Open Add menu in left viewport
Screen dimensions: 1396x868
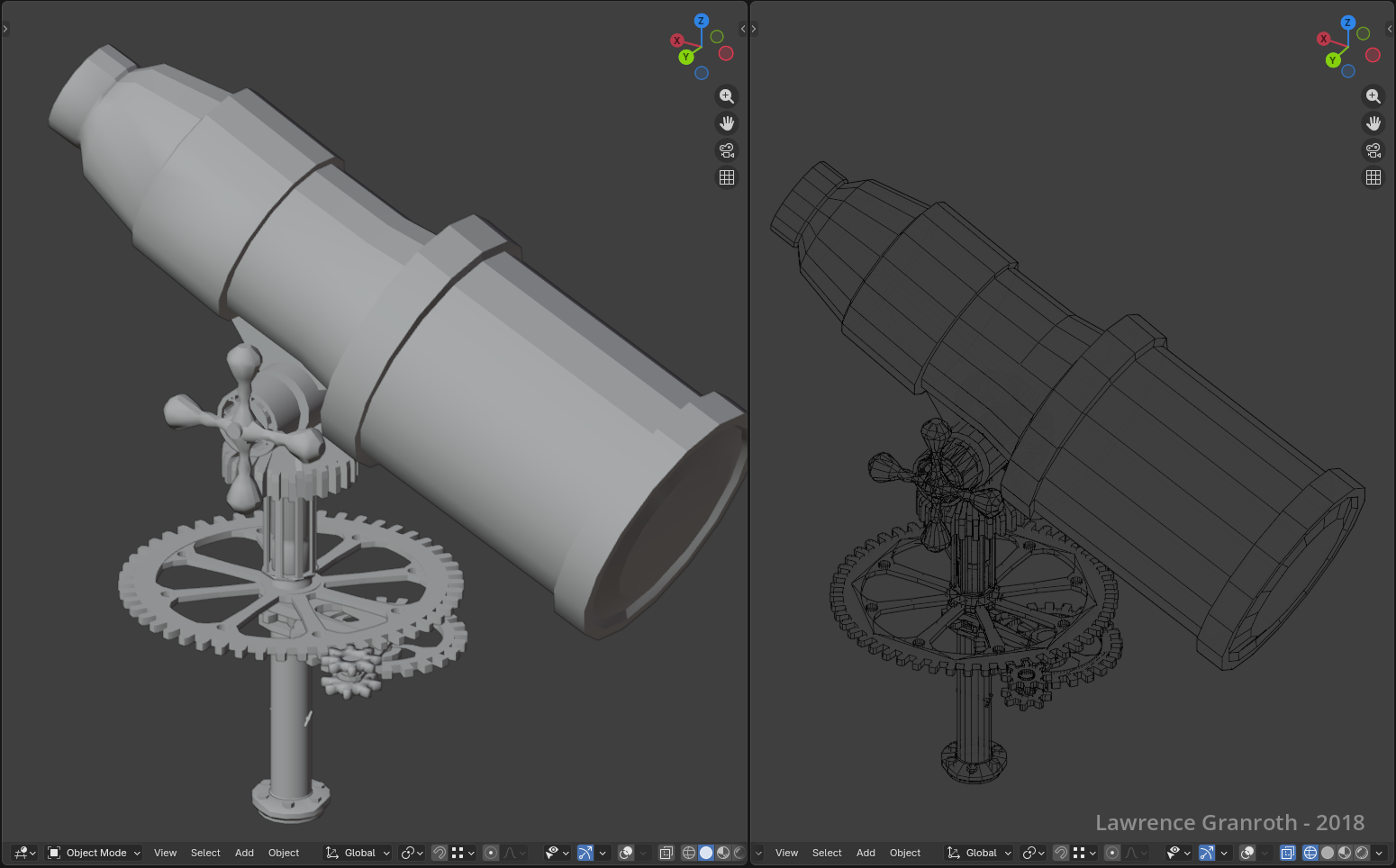pyautogui.click(x=244, y=853)
